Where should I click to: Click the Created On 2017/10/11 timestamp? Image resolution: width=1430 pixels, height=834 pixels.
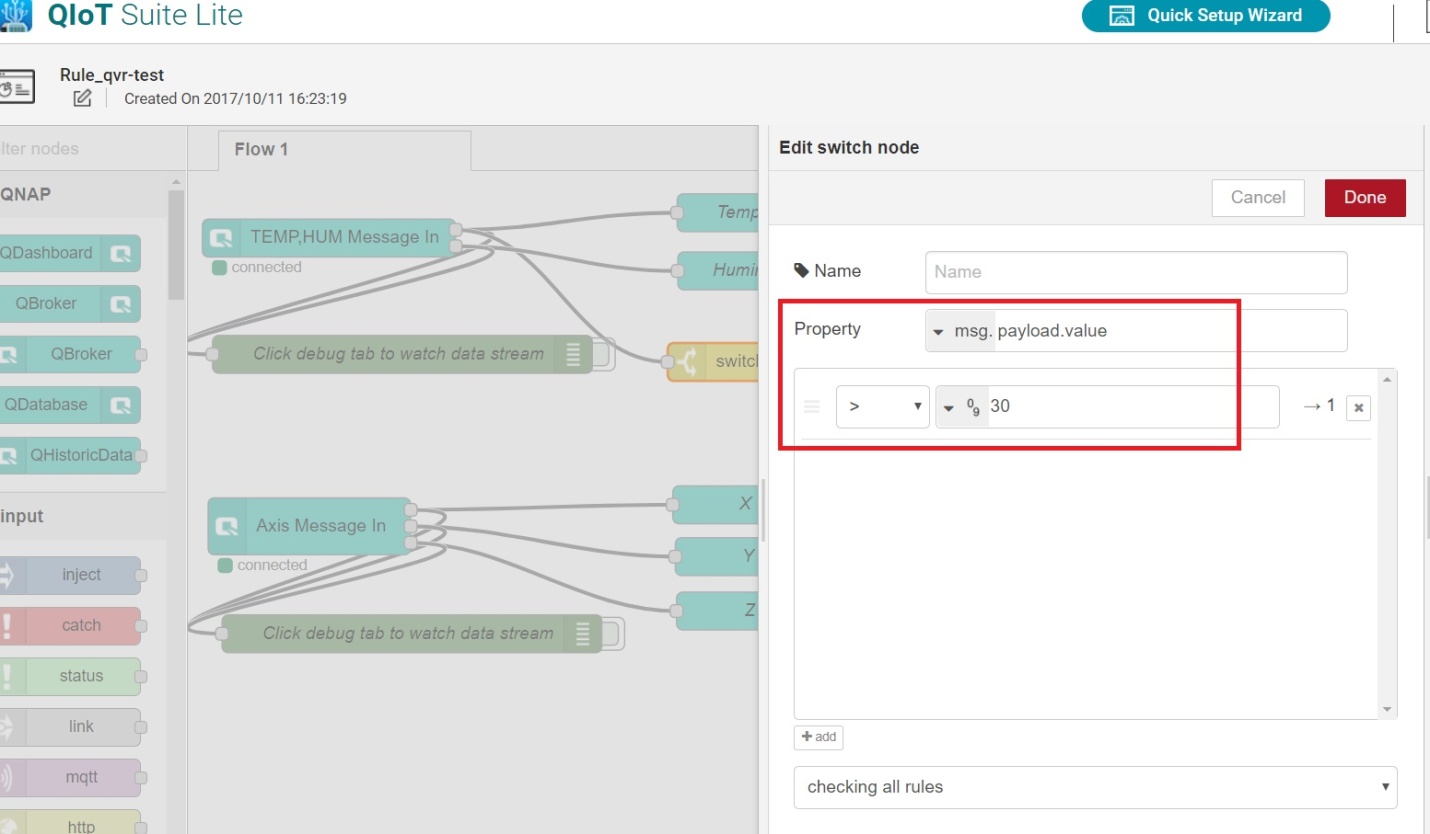tap(235, 99)
